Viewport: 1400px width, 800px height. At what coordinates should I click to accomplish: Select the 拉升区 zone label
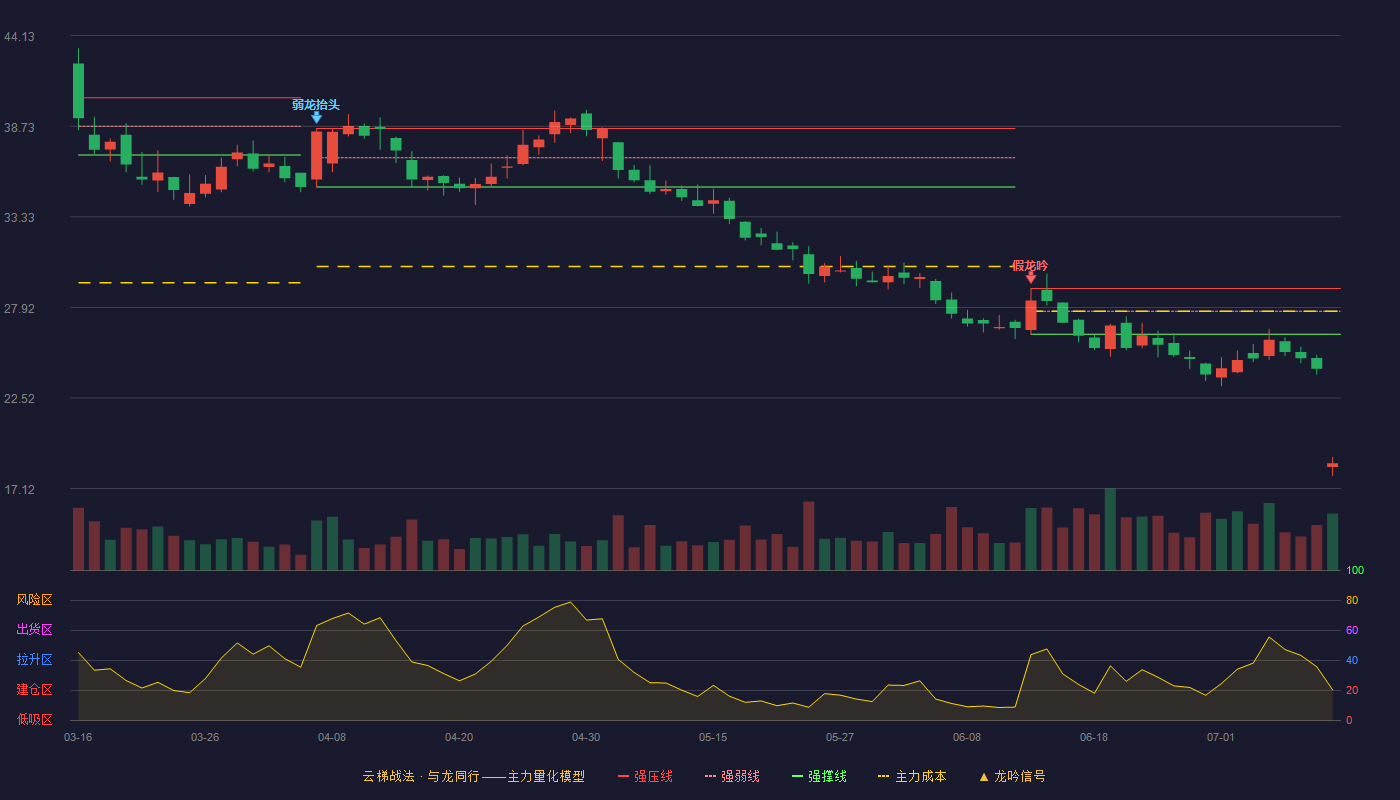pos(34,660)
